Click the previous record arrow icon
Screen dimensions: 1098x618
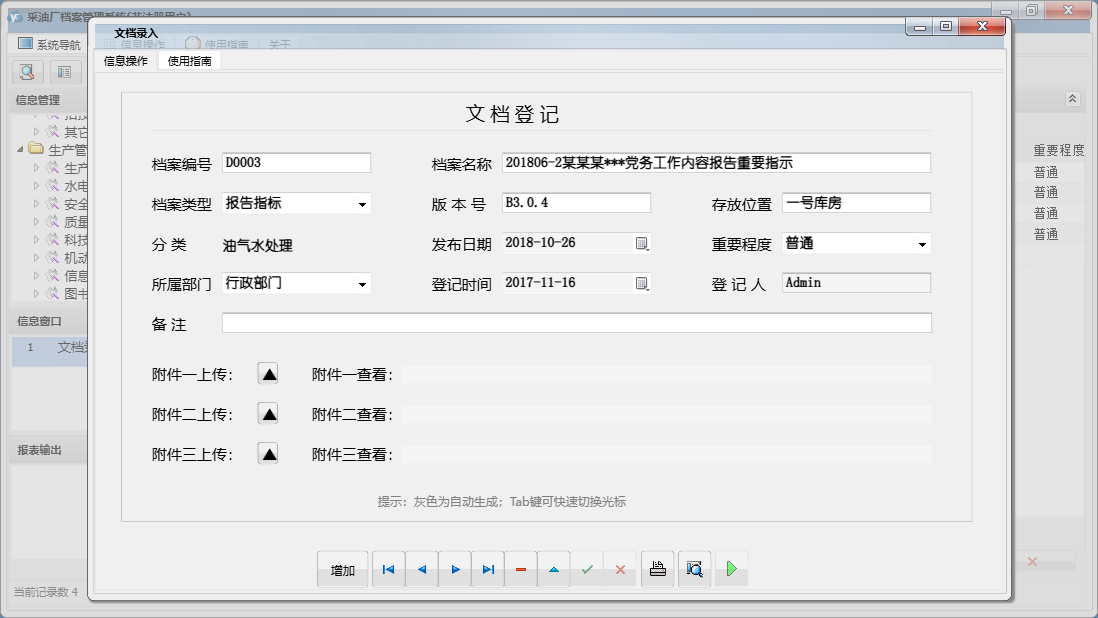(421, 568)
